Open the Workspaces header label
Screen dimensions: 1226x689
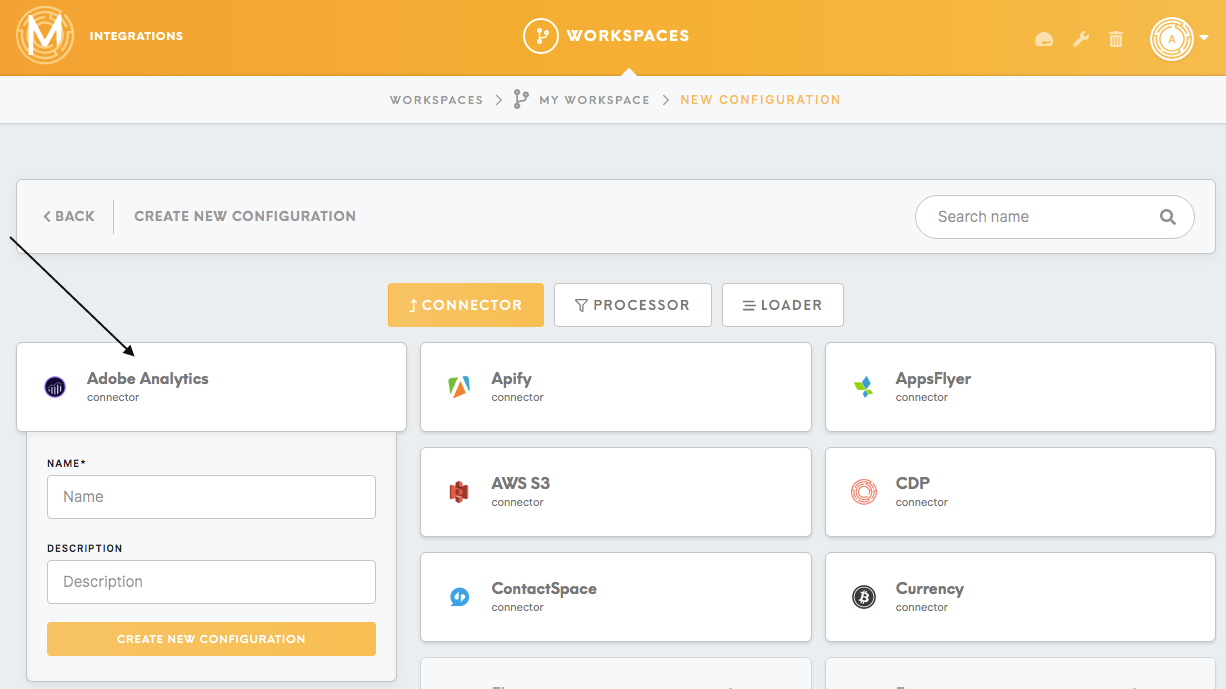[628, 36]
